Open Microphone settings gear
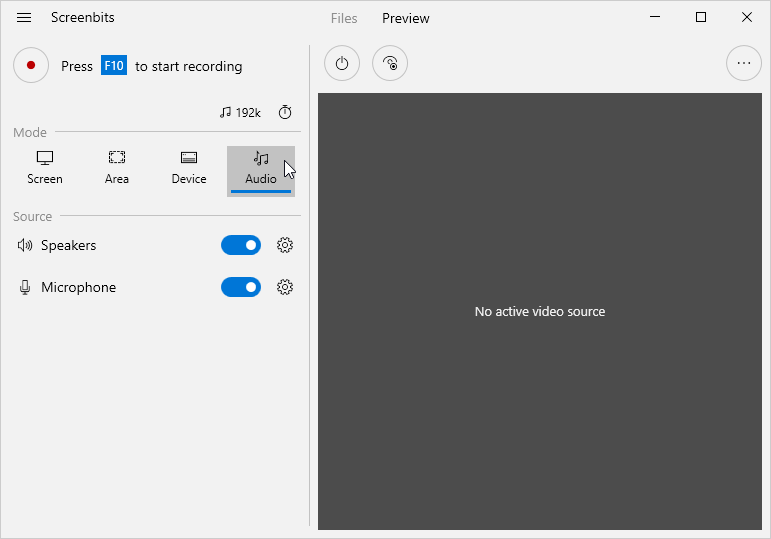771x539 pixels. [285, 287]
